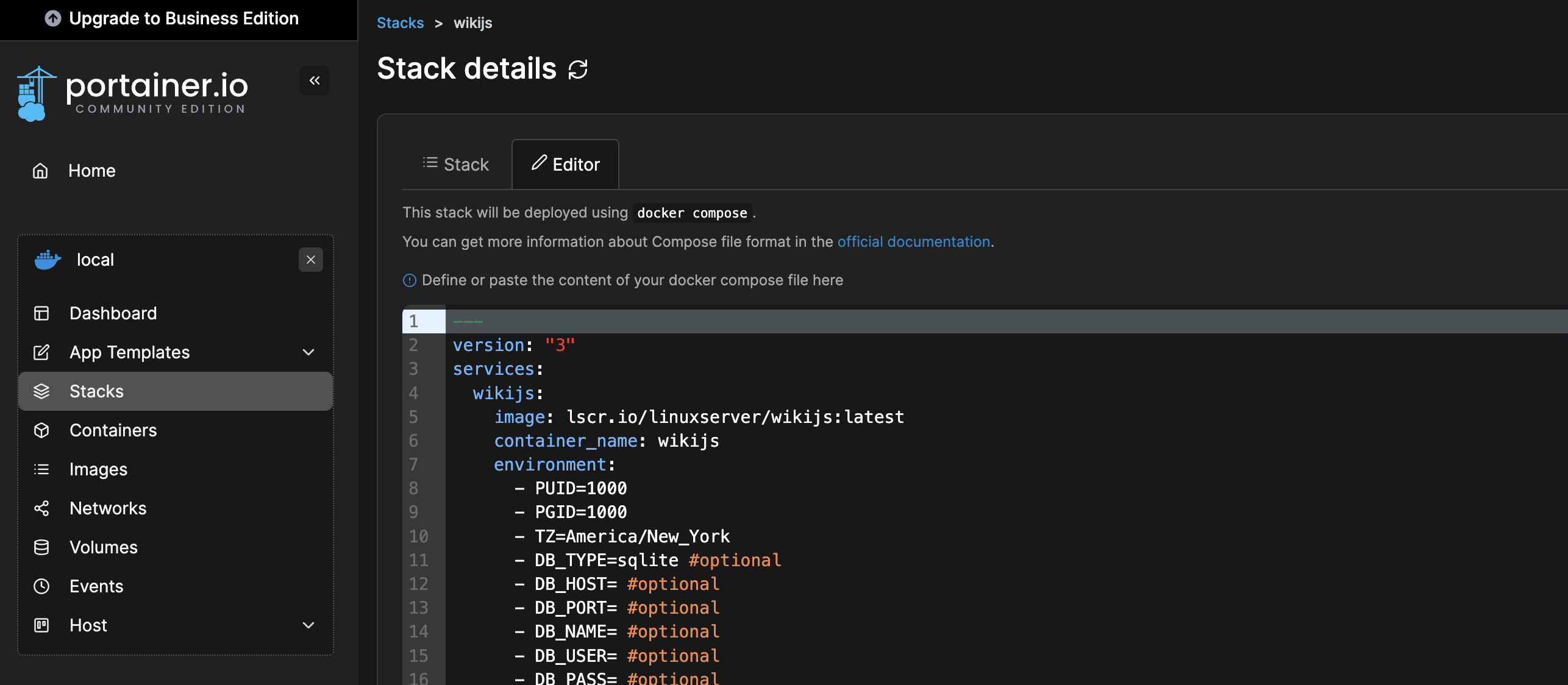Place cursor on editor line 1 dashes
1568x685 pixels.
(x=468, y=321)
